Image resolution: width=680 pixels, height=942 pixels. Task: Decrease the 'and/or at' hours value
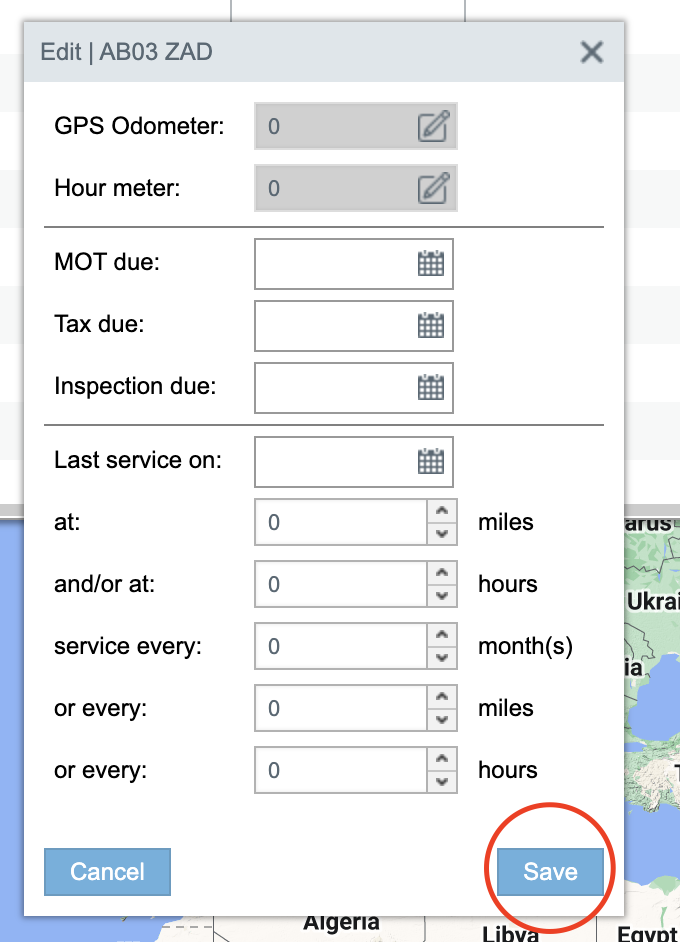pos(441,596)
